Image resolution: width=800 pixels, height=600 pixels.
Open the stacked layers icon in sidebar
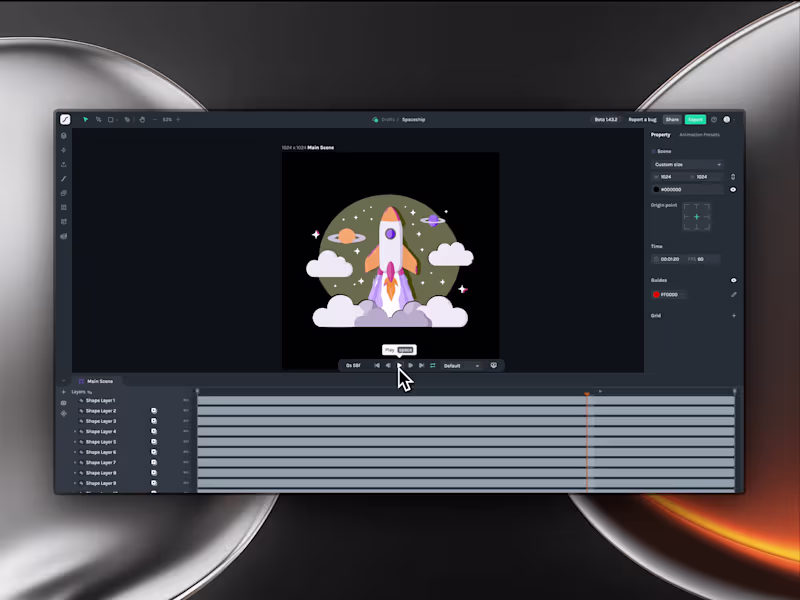tap(64, 193)
